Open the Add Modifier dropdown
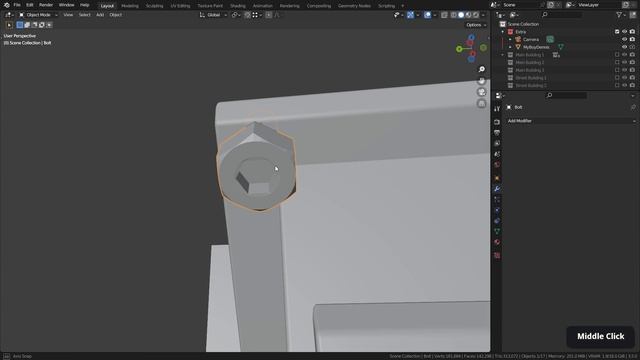The width and height of the screenshot is (640, 360). (571, 121)
